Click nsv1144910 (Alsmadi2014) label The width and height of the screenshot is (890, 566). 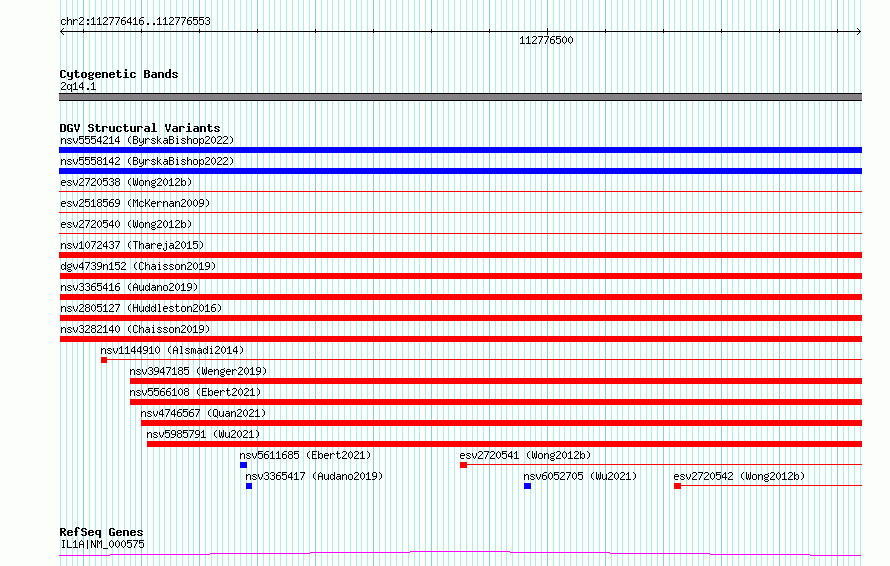172,350
